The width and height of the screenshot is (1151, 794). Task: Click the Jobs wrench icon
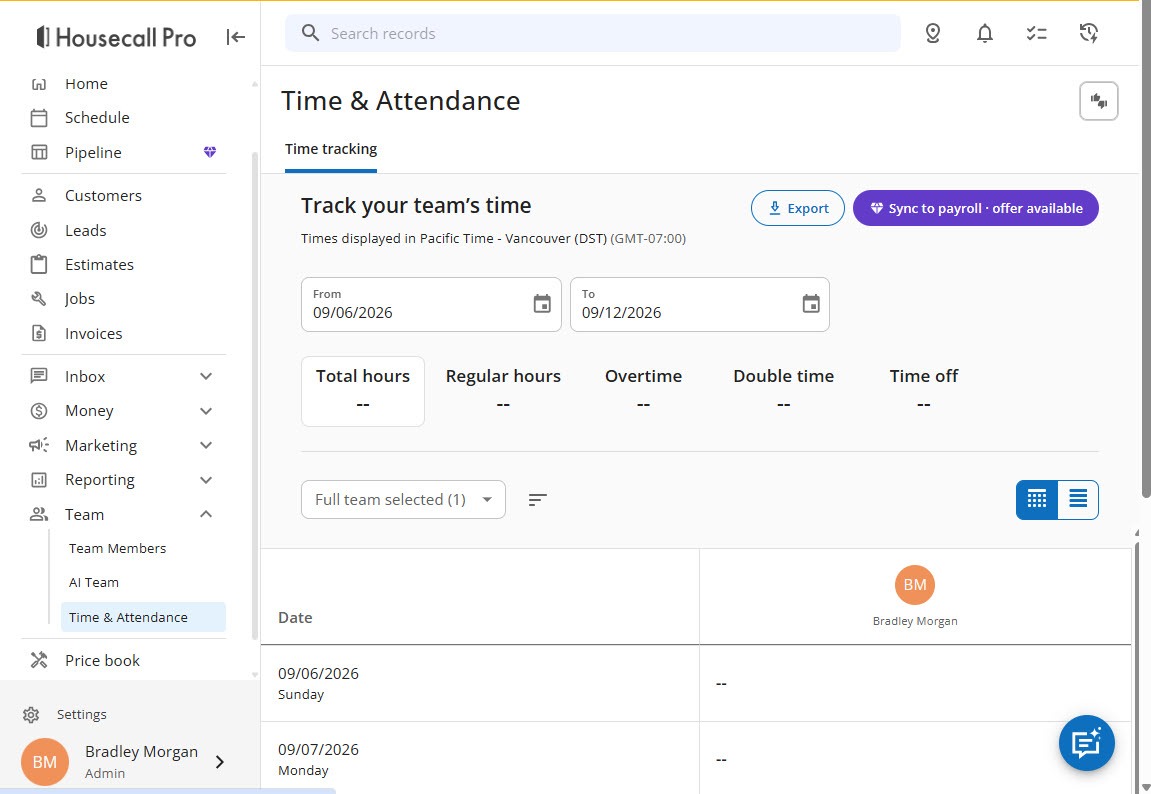39,299
